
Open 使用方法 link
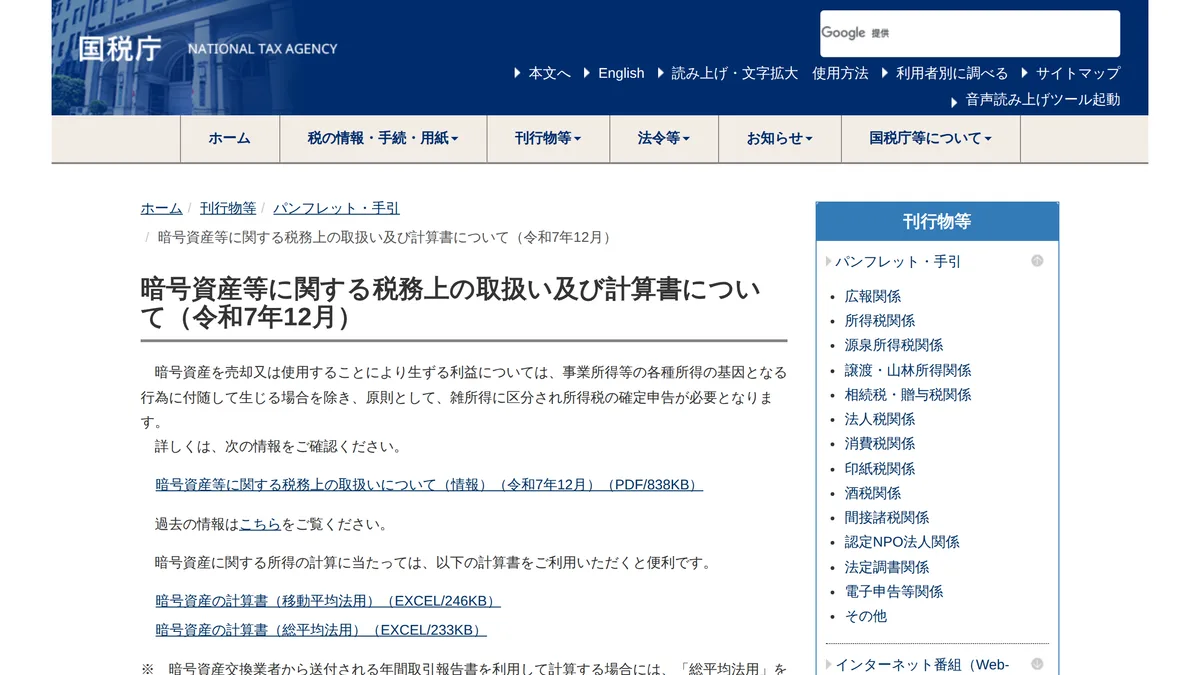point(840,73)
